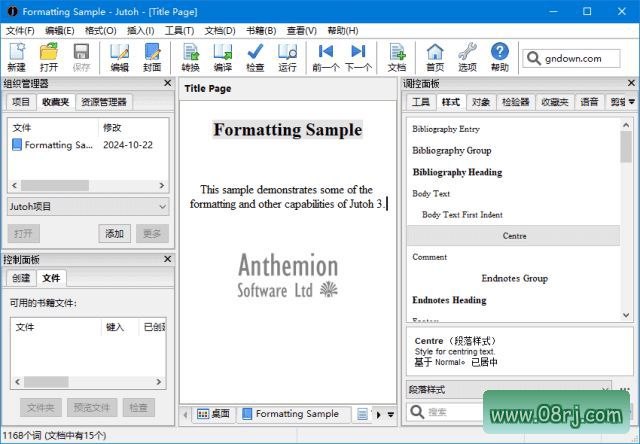Open the 插入(I) menu
640x444 pixels.
(x=140, y=31)
